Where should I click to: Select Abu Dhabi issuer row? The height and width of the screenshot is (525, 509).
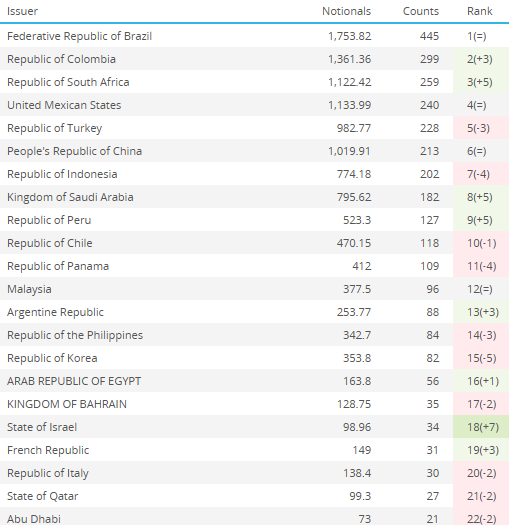click(254, 516)
